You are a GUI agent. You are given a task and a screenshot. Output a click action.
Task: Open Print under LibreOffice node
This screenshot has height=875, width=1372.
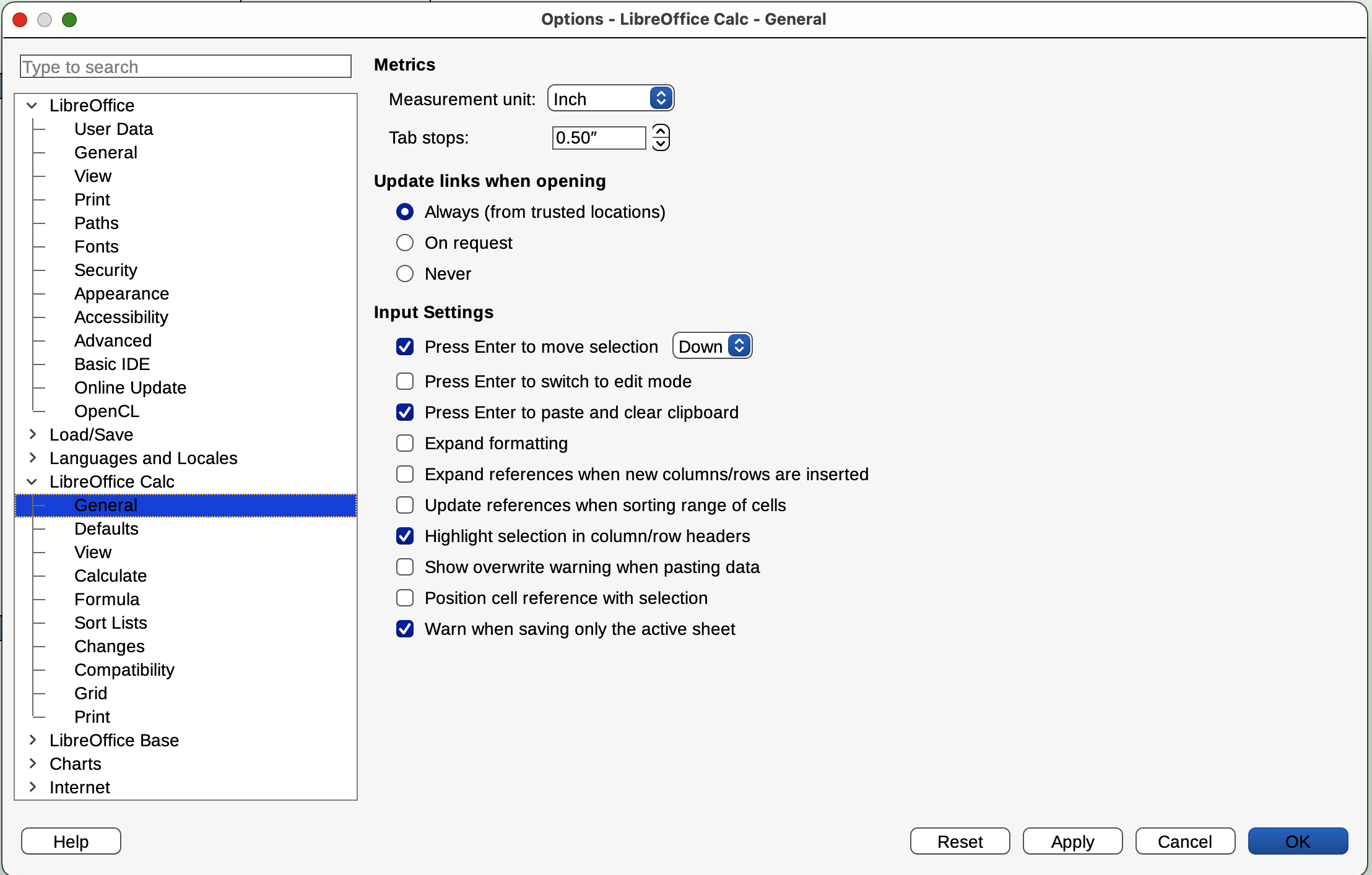point(92,200)
